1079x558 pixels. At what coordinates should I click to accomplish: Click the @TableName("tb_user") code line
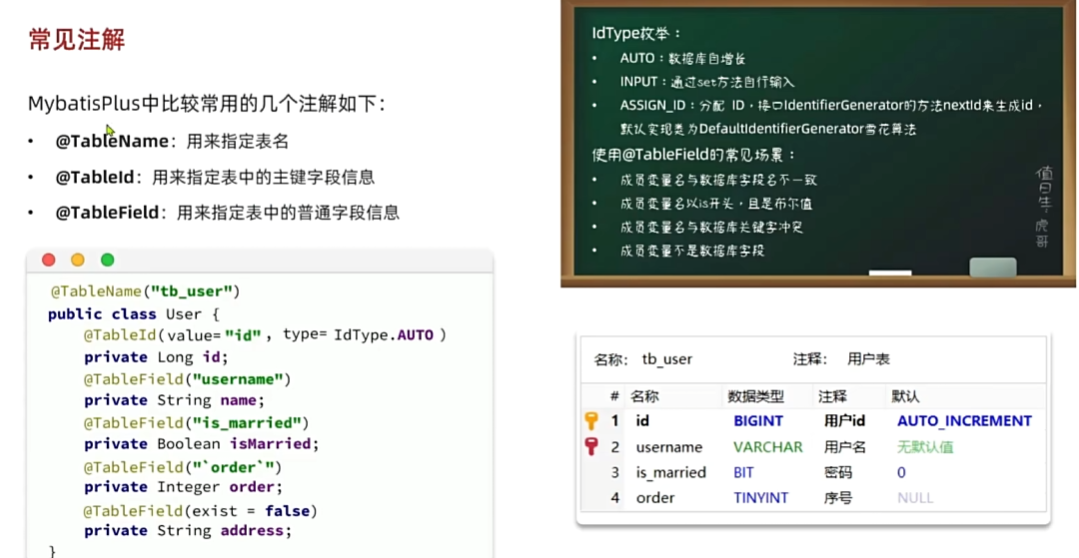145,291
